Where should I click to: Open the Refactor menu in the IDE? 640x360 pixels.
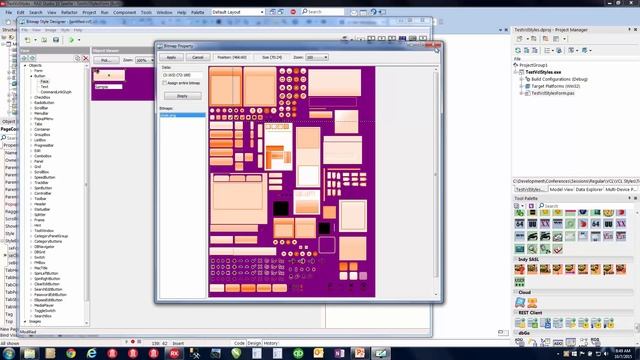(69, 12)
